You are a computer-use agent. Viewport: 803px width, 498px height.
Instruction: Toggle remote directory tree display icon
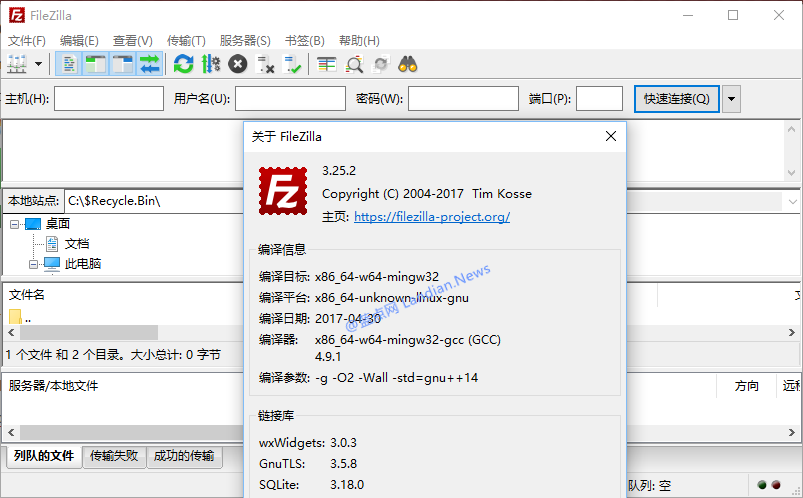[x=122, y=64]
